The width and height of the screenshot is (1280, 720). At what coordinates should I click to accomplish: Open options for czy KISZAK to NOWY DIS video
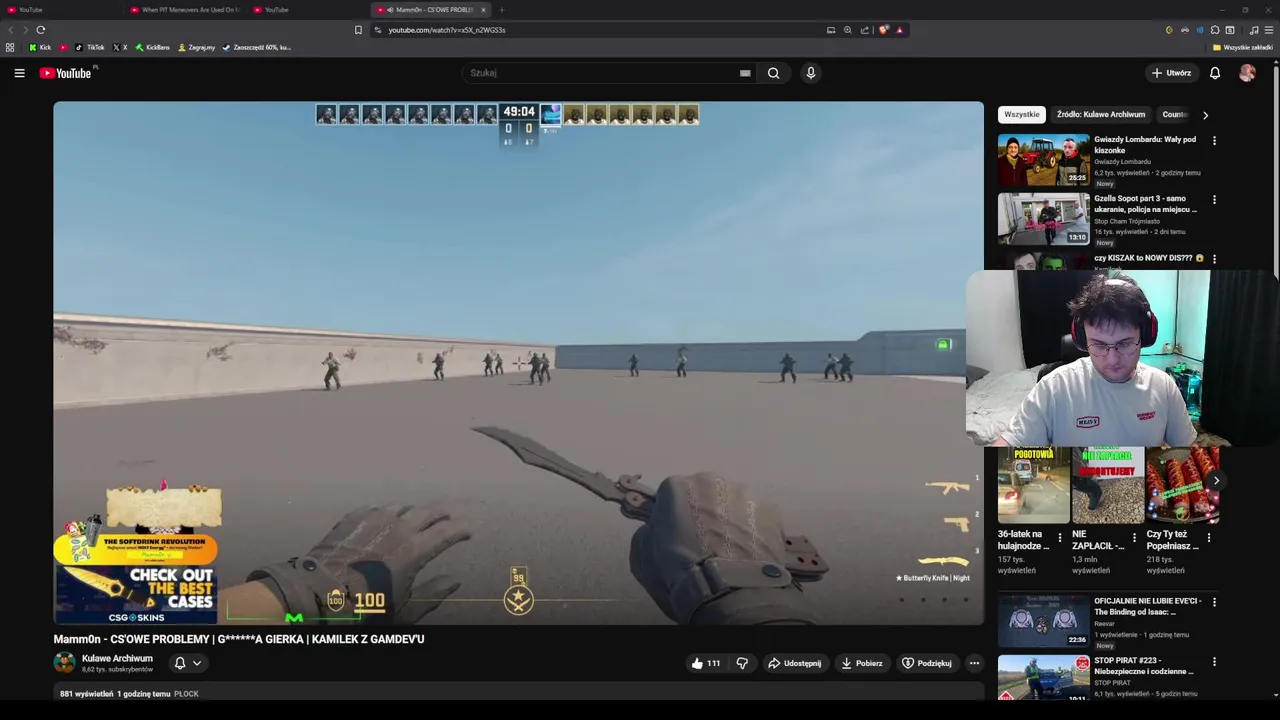pos(1214,259)
